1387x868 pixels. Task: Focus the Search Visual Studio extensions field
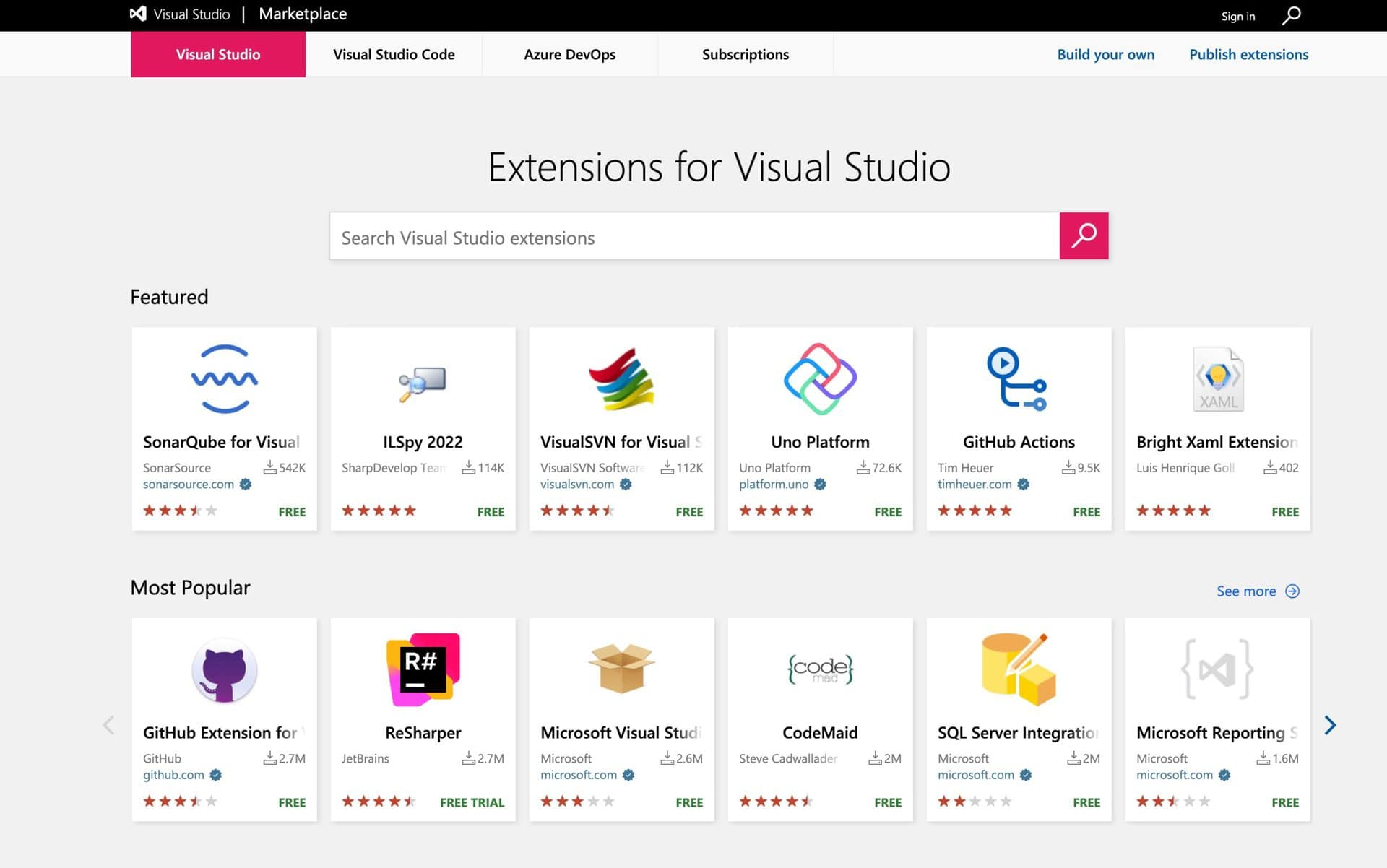pos(693,237)
